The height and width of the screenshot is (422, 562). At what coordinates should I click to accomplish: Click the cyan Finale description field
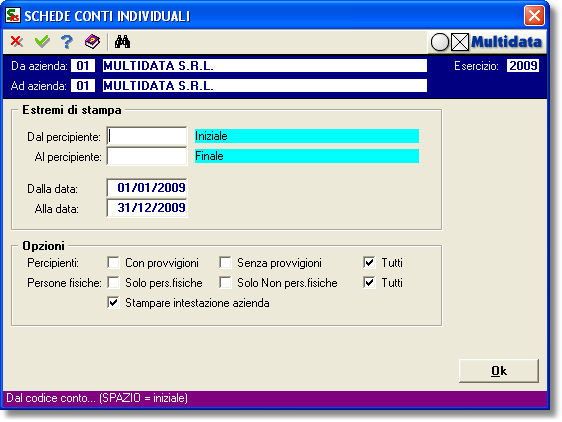[307, 156]
